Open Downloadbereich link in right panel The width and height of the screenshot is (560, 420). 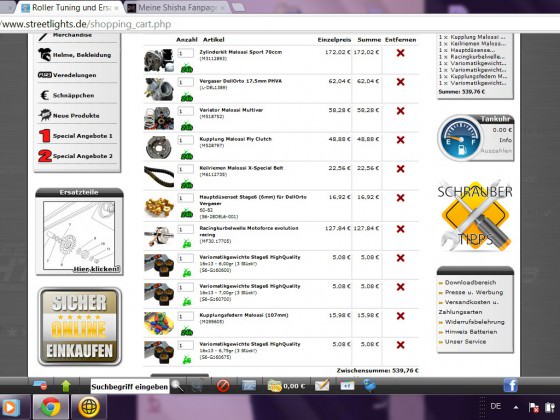470,282
